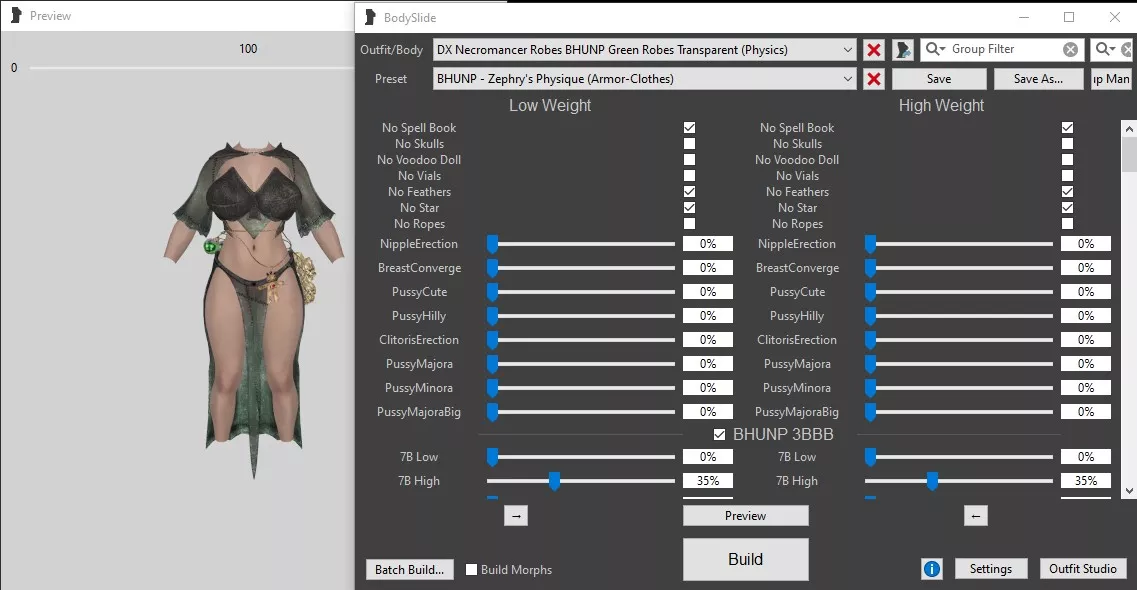The image size is (1137, 590).
Task: Click the BodySlide title bar app icon
Action: point(370,17)
